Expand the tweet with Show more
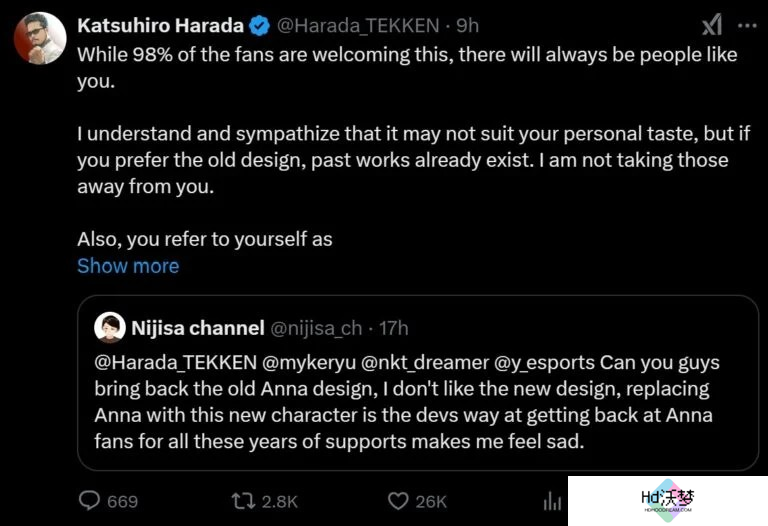 click(x=128, y=266)
